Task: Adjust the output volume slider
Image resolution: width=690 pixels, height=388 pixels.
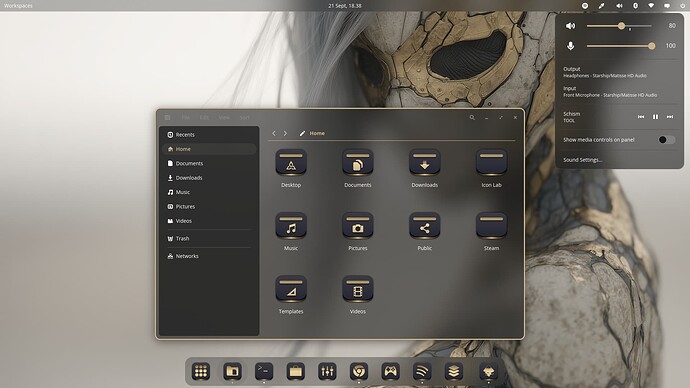Action: pos(619,26)
